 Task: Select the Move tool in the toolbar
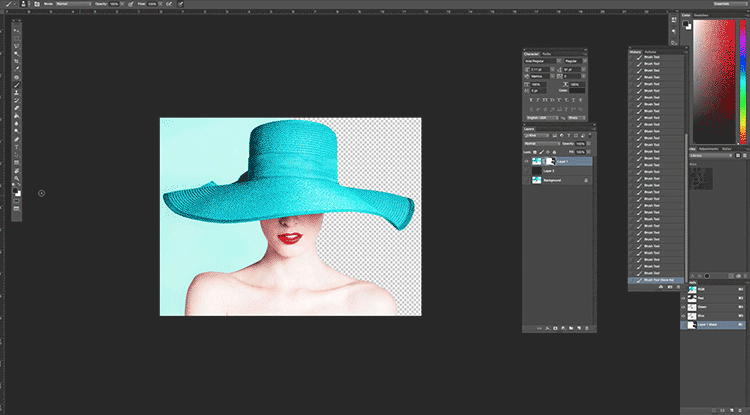17,29
